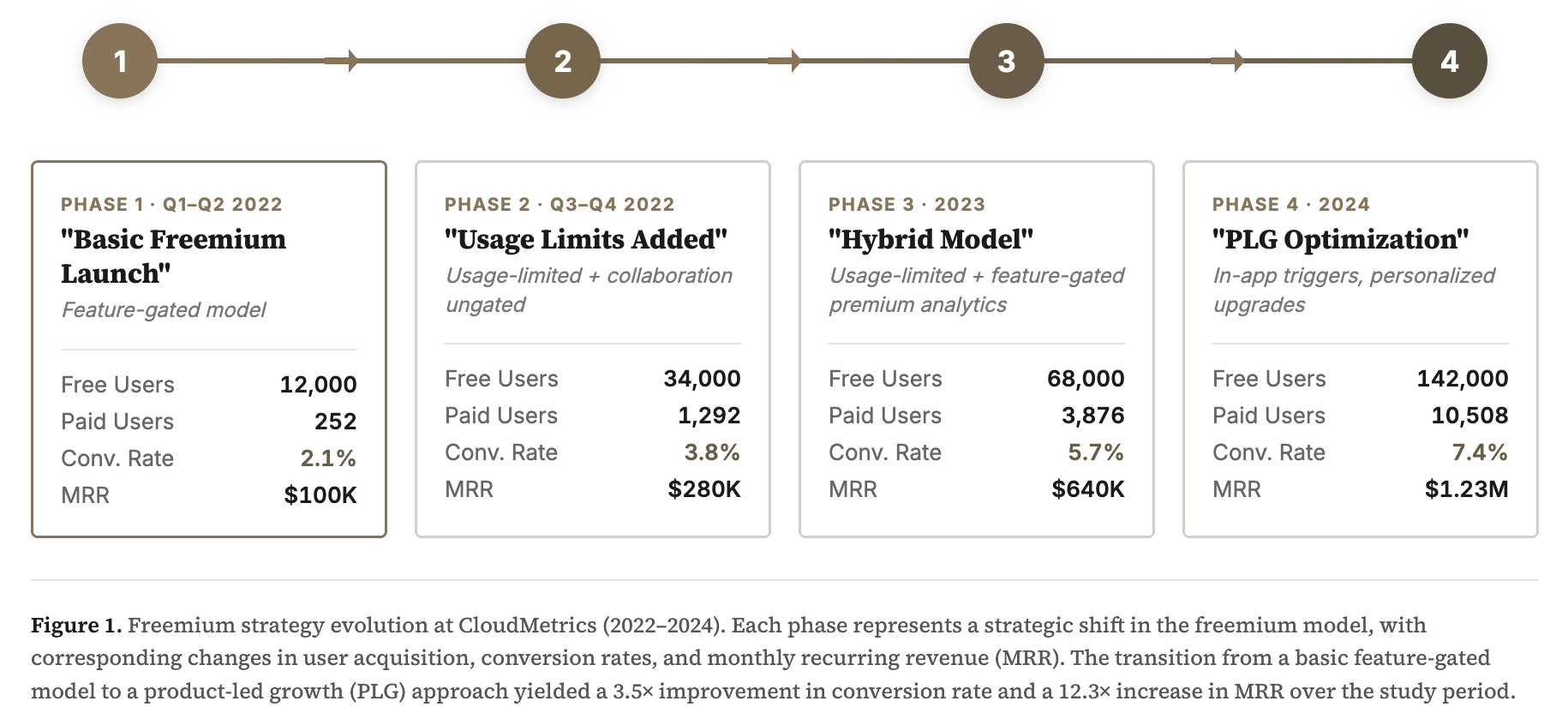Click the Phase 1 Q1–Q2 2022 label

coord(171,204)
